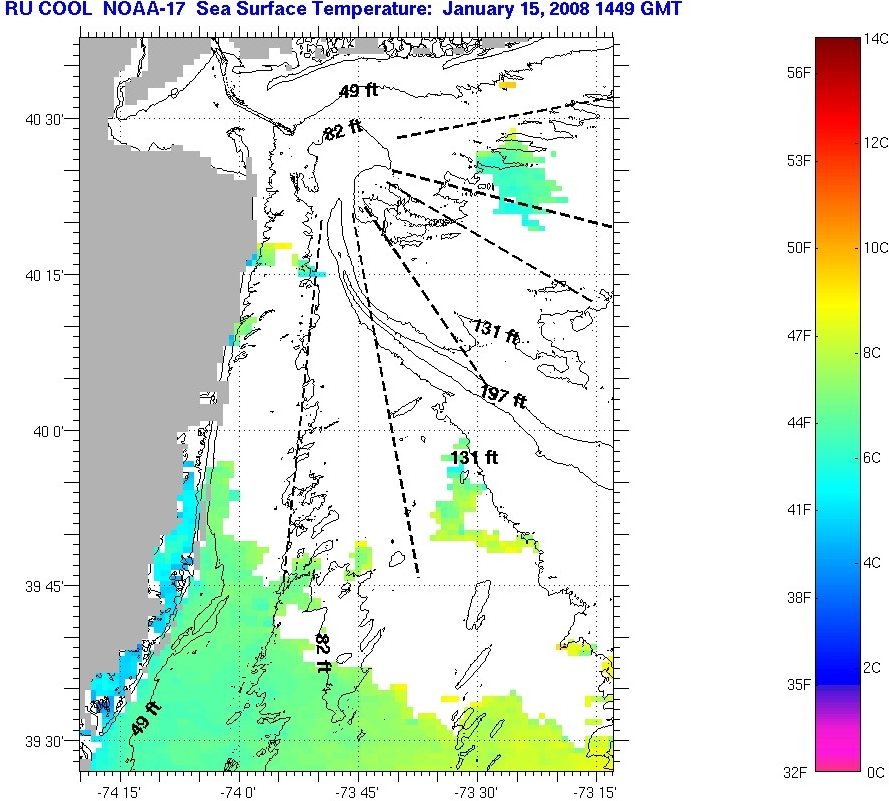Click the '197 ft' depth contour label
The image size is (889, 801).
click(x=503, y=396)
